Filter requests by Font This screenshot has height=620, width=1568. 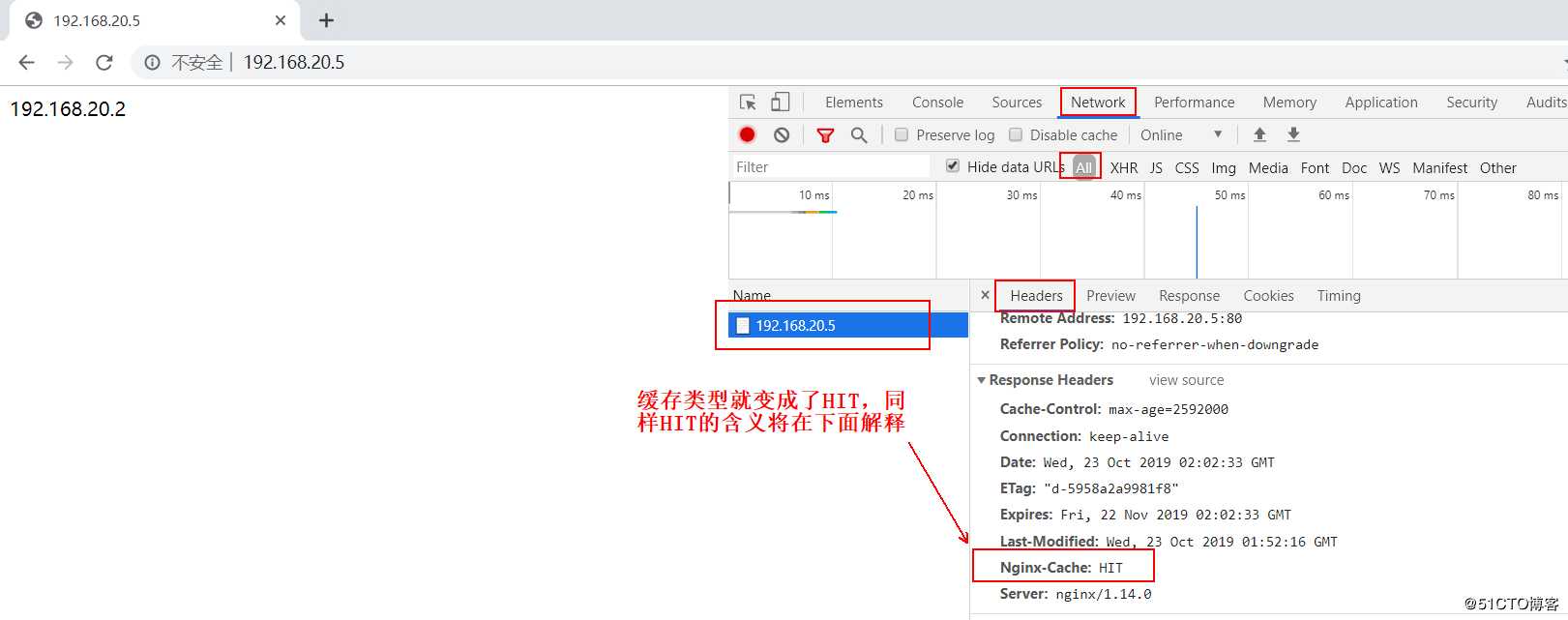1315,167
